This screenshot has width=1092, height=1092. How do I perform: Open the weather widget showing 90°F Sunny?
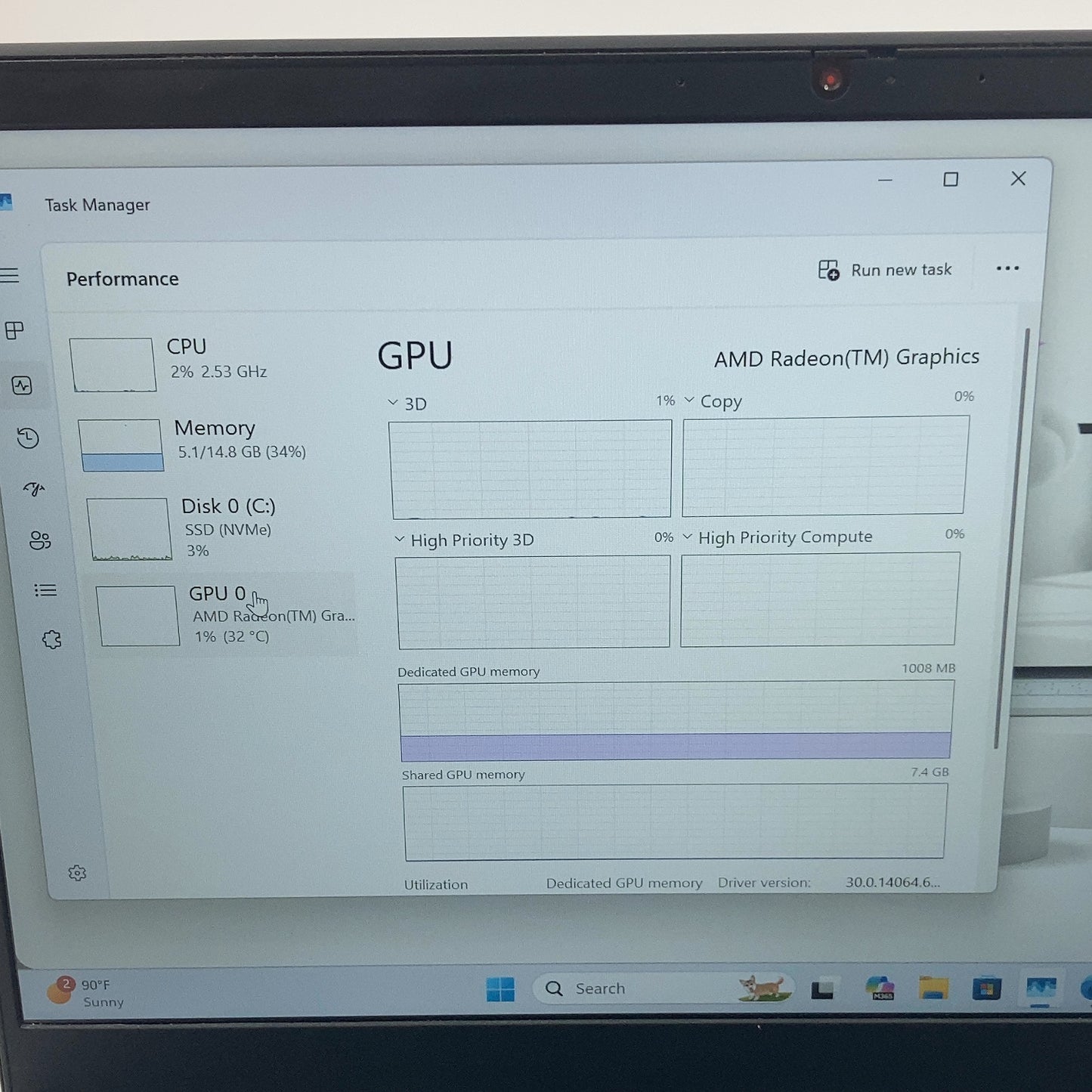85,992
